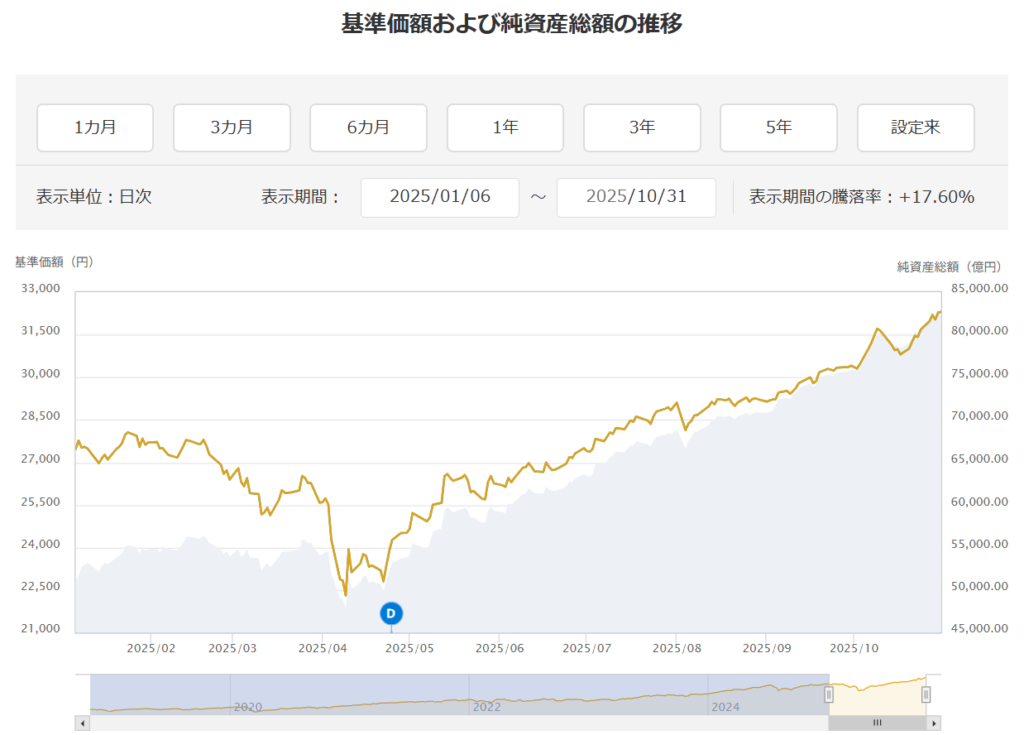This screenshot has height=735, width=1024.
Task: Switch chart range to 3カ月
Action: (231, 128)
